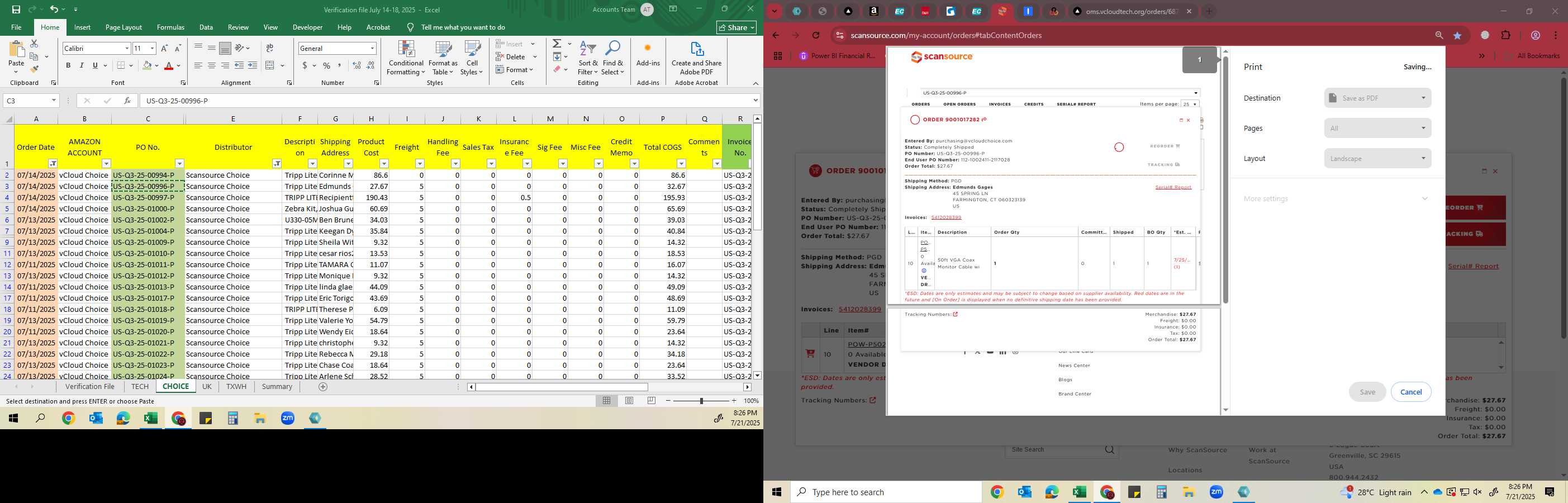Open Sort & Filter menu
1568x503 pixels.
tap(588, 59)
